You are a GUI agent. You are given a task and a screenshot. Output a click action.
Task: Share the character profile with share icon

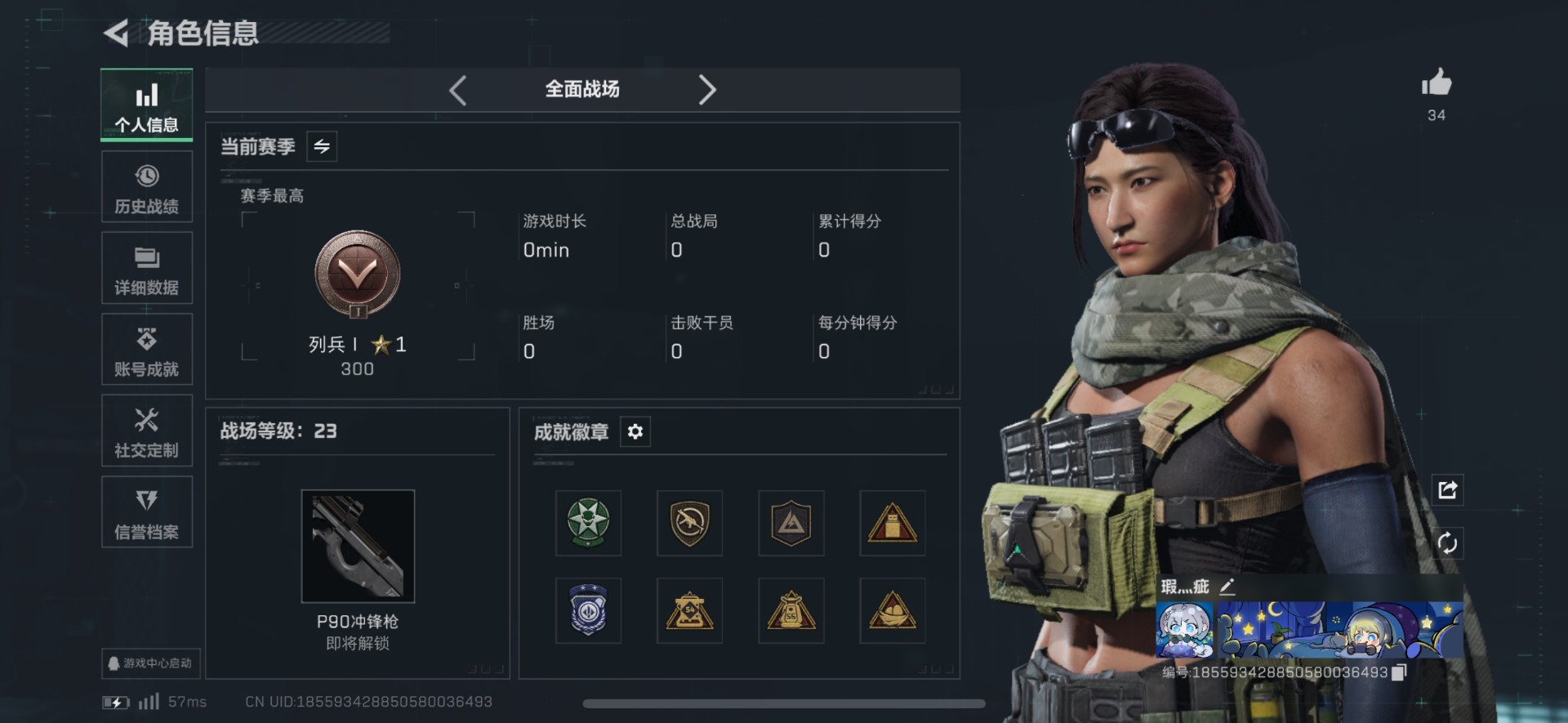click(1447, 490)
